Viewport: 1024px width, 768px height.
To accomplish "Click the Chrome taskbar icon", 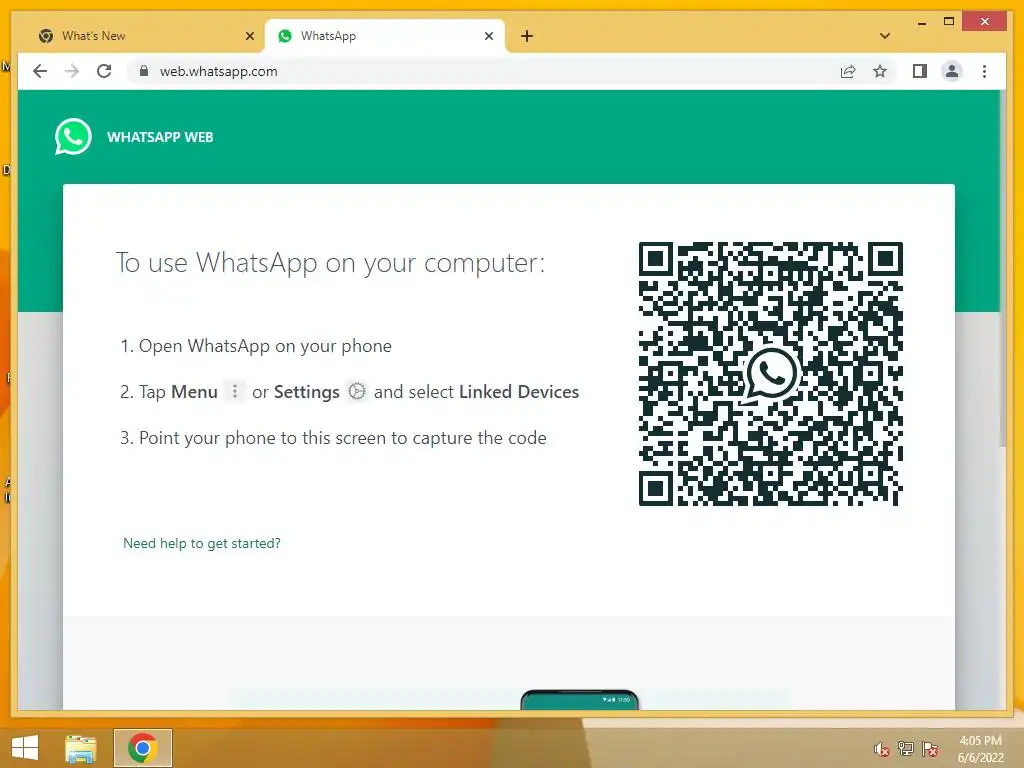I will pos(142,748).
